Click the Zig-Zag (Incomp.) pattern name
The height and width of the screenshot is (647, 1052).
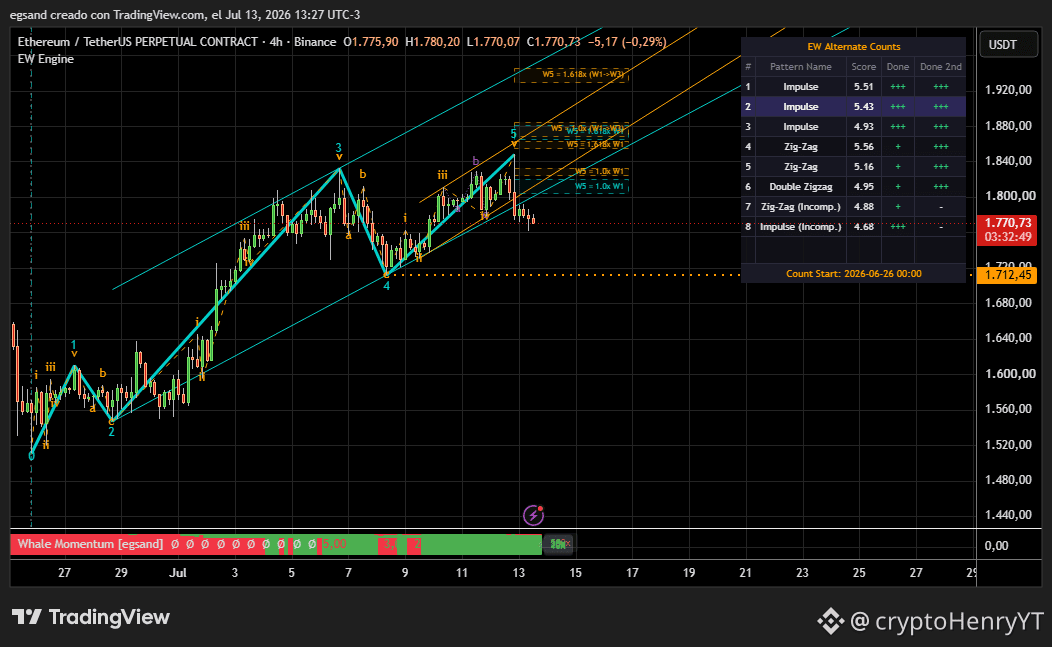click(x=800, y=207)
